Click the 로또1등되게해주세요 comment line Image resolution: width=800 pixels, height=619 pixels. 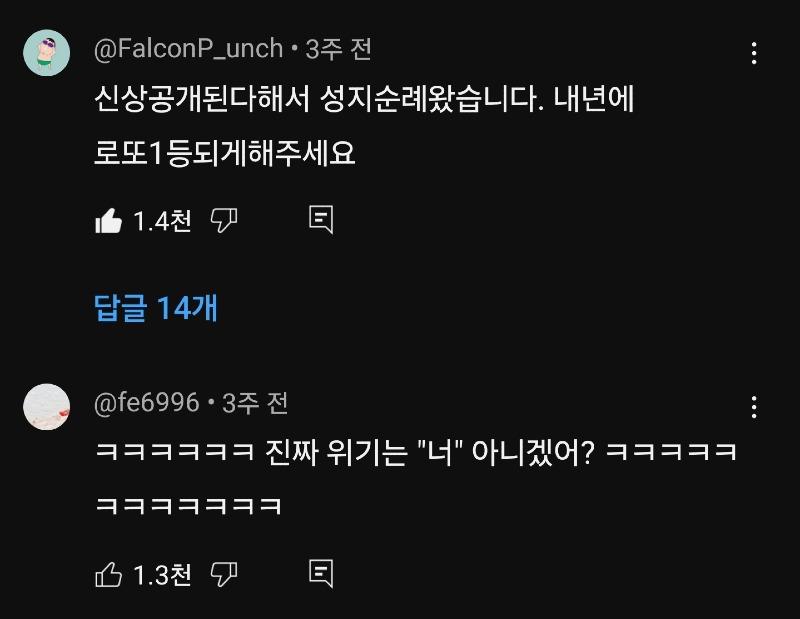click(x=224, y=154)
